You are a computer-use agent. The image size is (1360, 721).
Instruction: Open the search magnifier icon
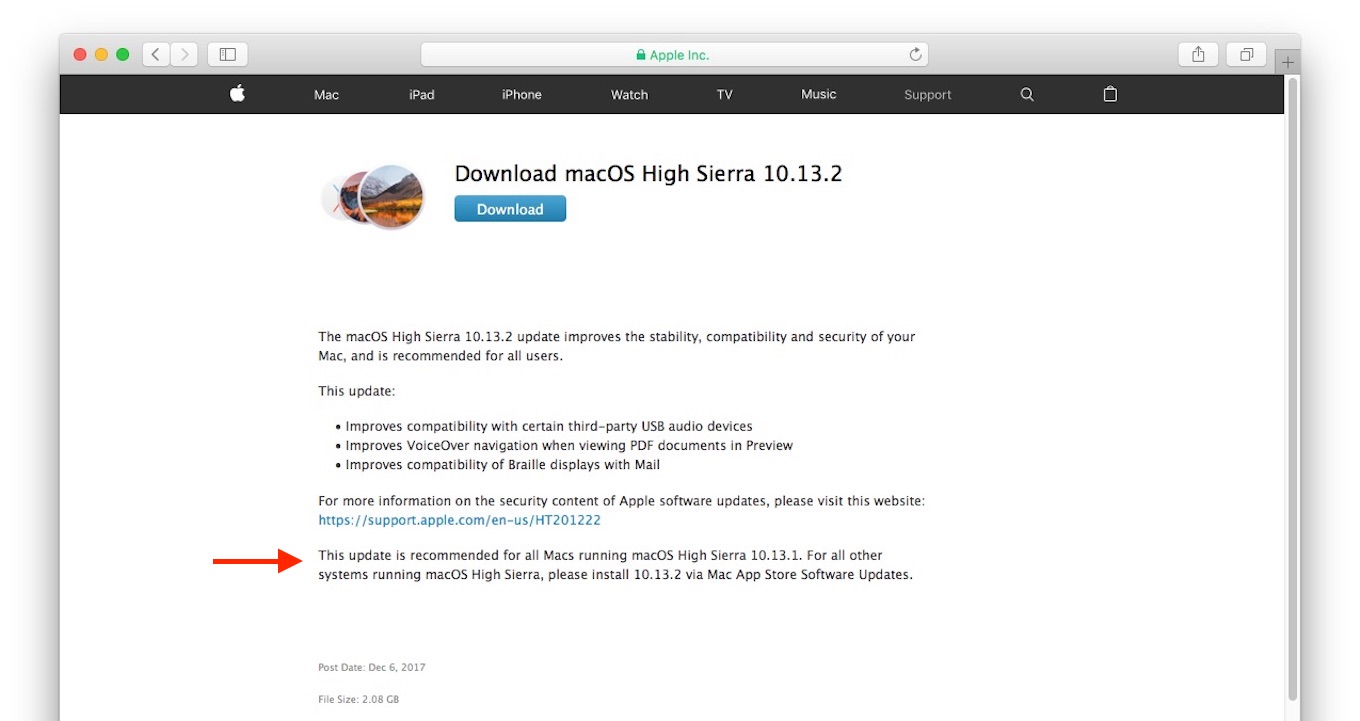(x=1027, y=94)
